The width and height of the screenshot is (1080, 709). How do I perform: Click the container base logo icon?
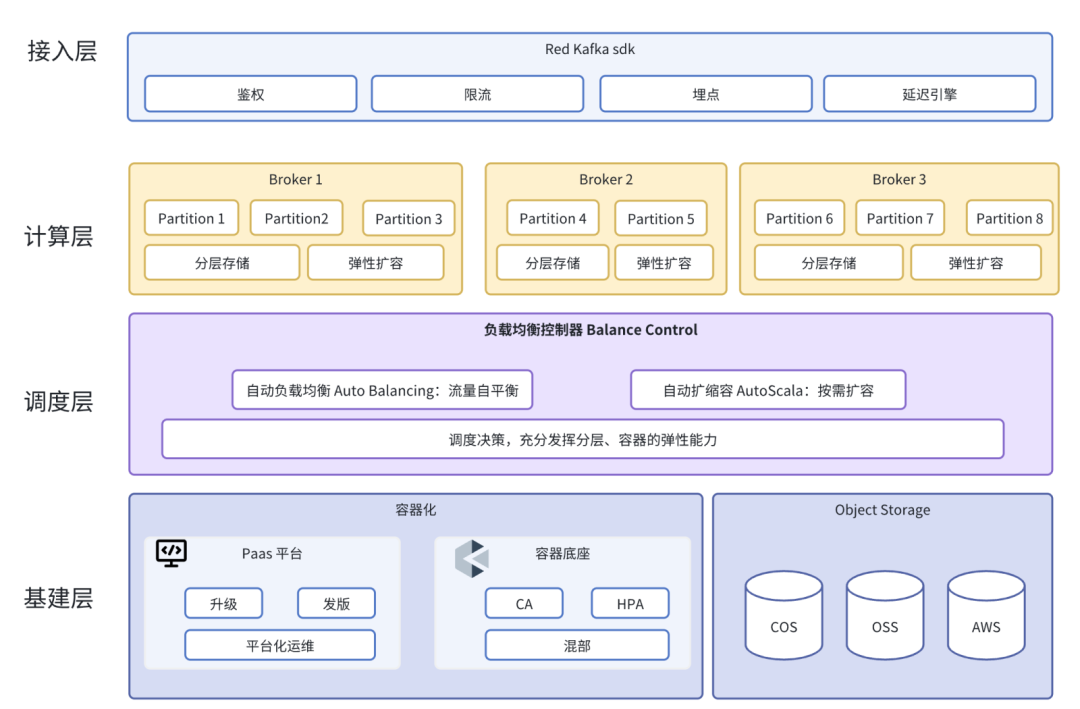472,558
